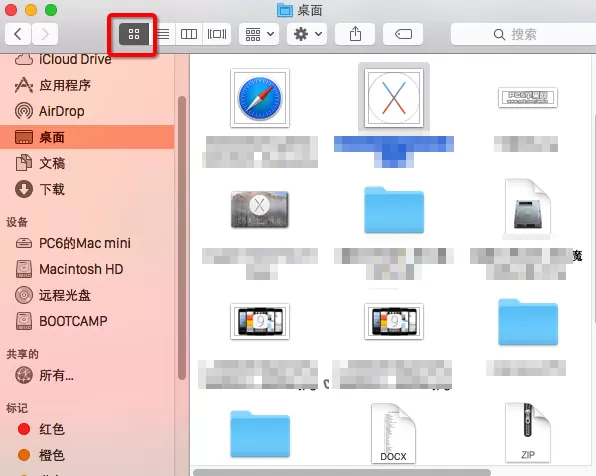Select the DOCX document file
596x476 pixels.
click(x=393, y=433)
